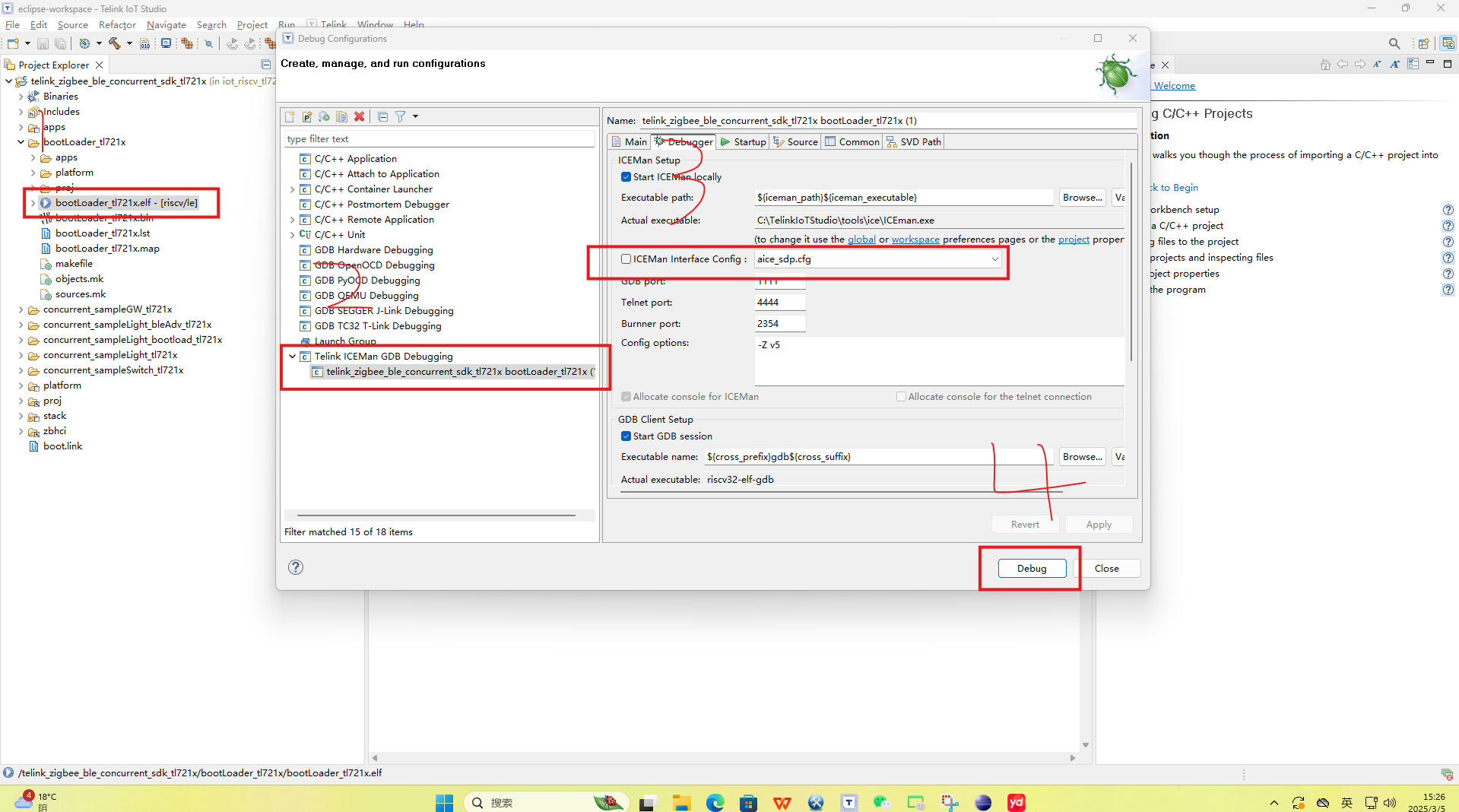Collapse all launch configurations in the dialog tree

pyautogui.click(x=382, y=116)
